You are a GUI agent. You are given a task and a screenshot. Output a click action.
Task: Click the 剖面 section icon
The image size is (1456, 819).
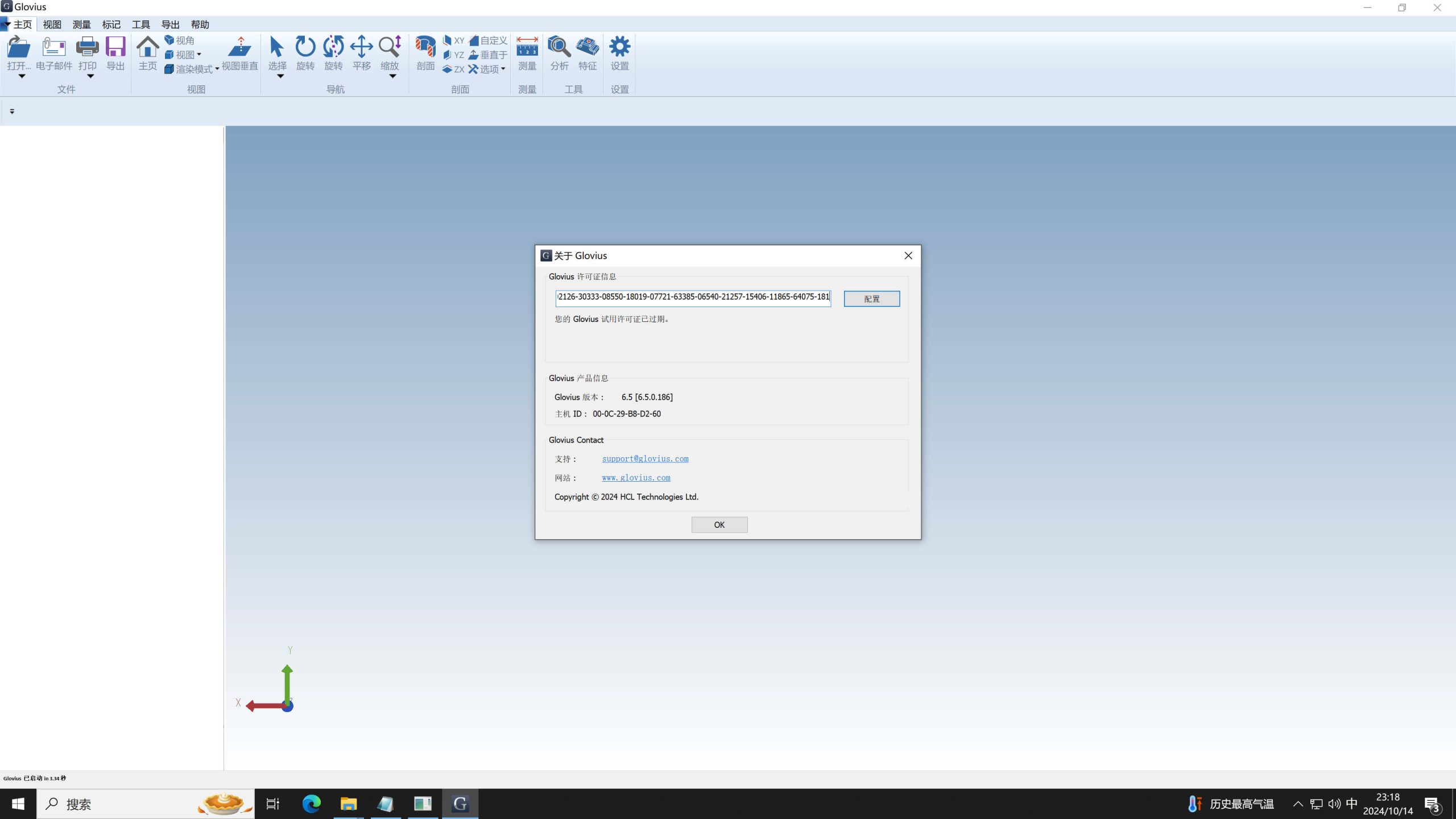point(425,47)
